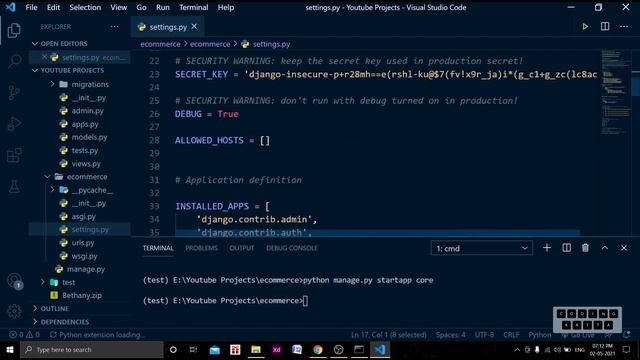
Task: Open errors and warnings status item
Action: pos(24,335)
